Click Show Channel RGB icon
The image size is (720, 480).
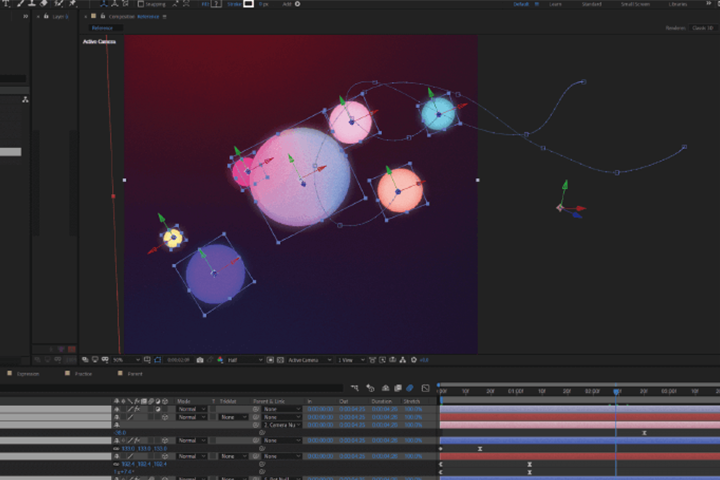click(220, 360)
